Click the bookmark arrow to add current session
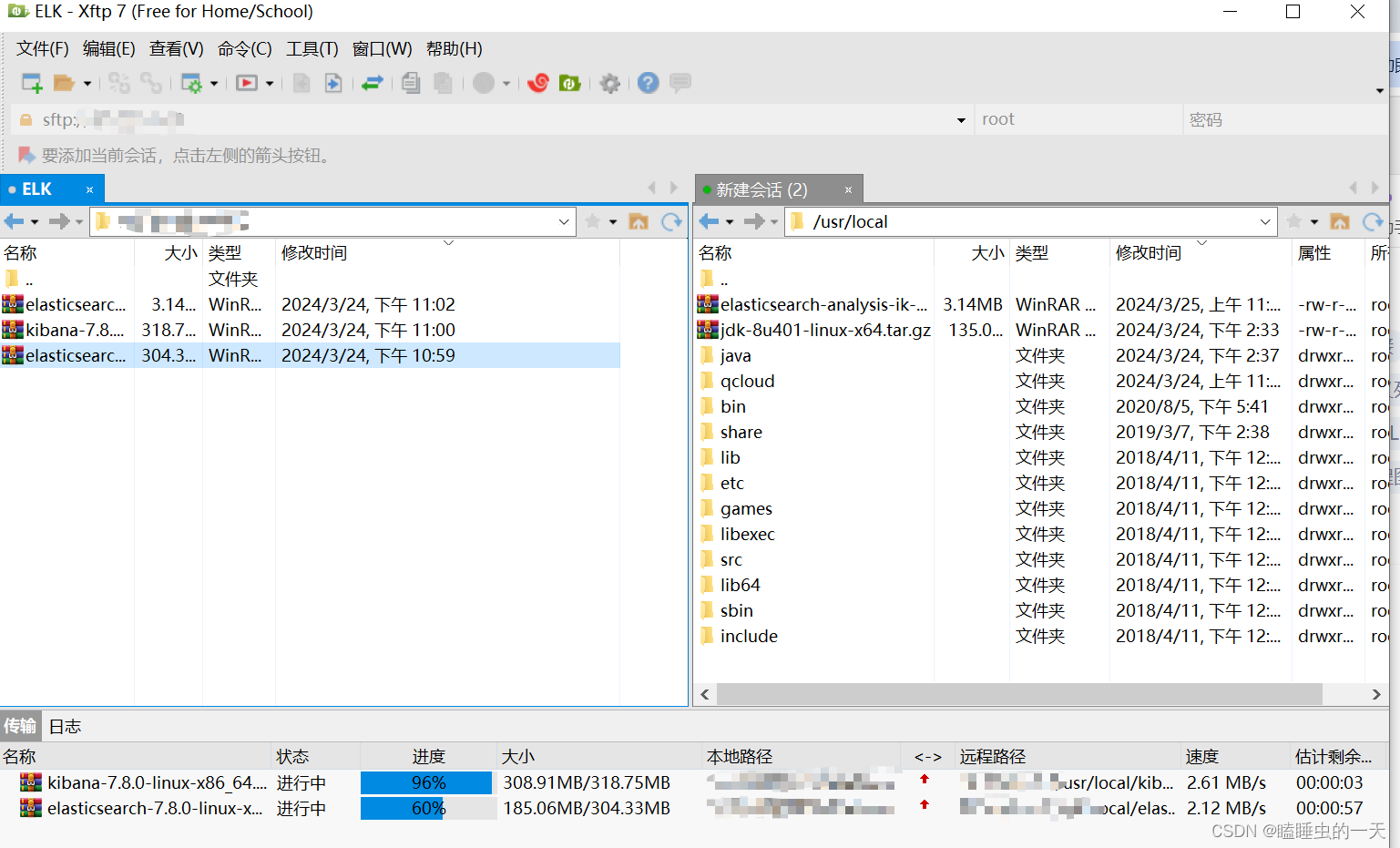 (x=26, y=155)
